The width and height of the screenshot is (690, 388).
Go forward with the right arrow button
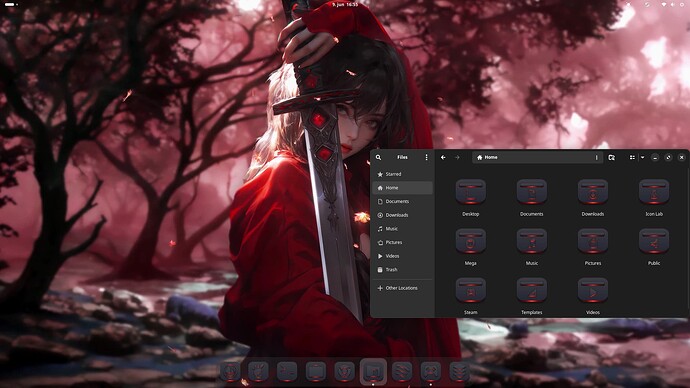coord(457,157)
